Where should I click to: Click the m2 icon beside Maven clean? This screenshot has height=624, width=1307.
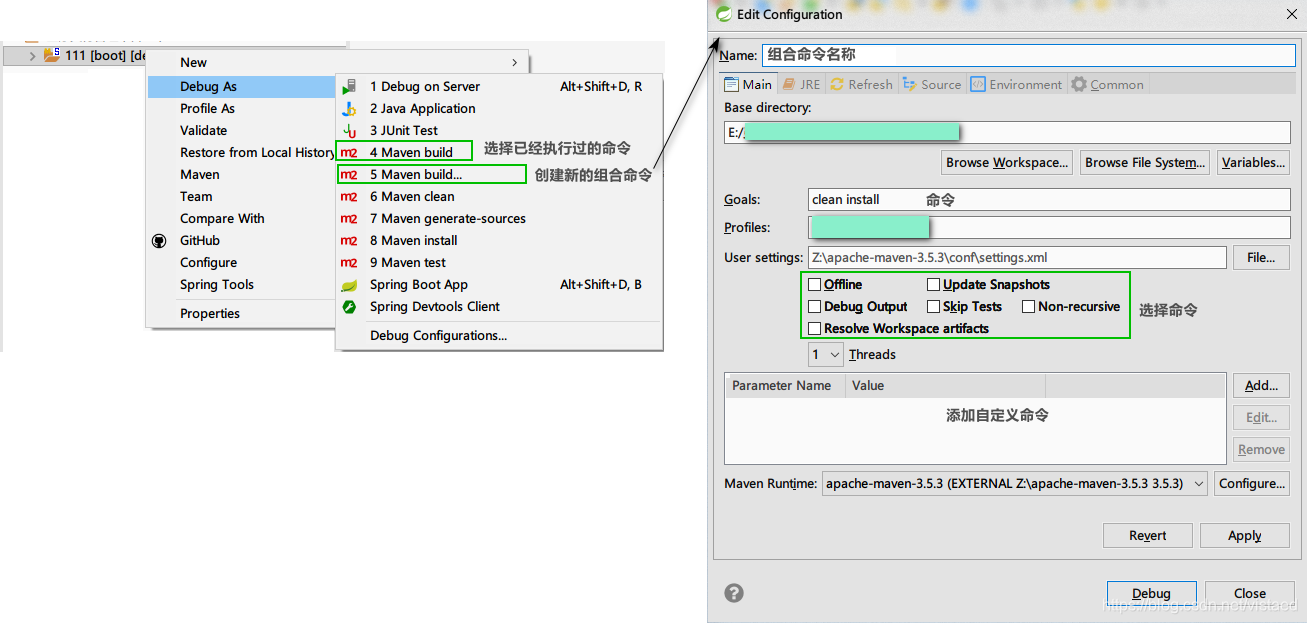(x=349, y=197)
